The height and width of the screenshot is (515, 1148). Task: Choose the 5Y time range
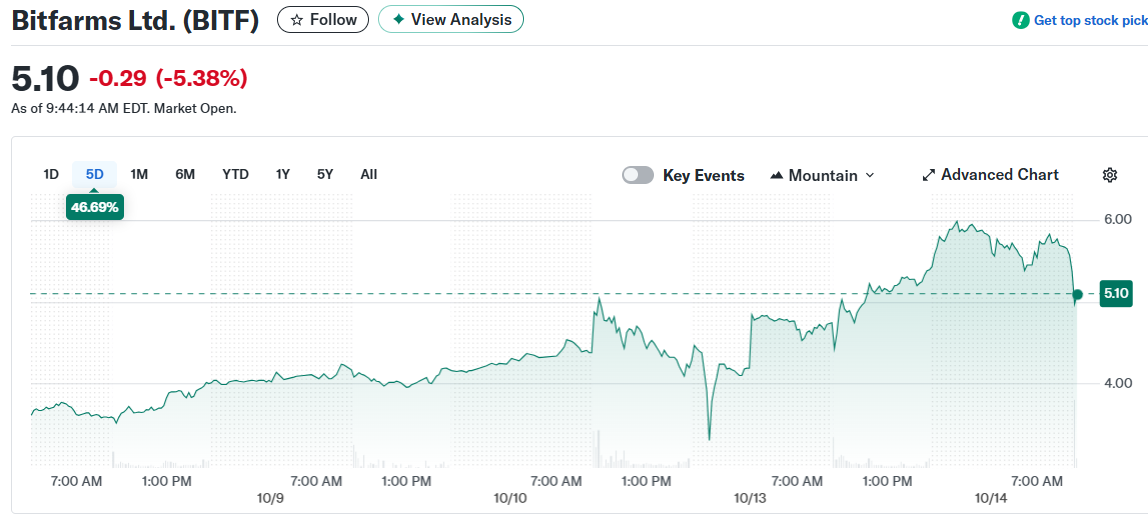click(x=325, y=174)
